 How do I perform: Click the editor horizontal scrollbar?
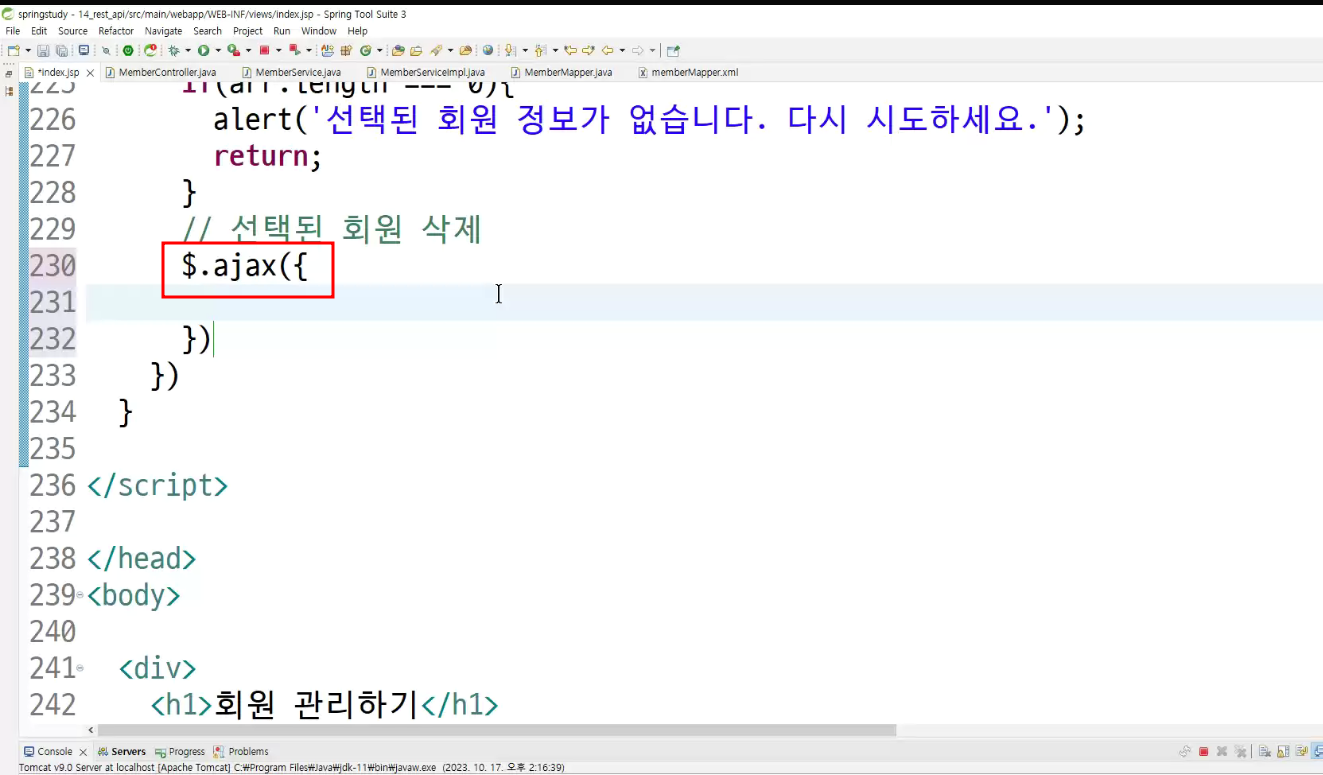pyautogui.click(x=495, y=730)
